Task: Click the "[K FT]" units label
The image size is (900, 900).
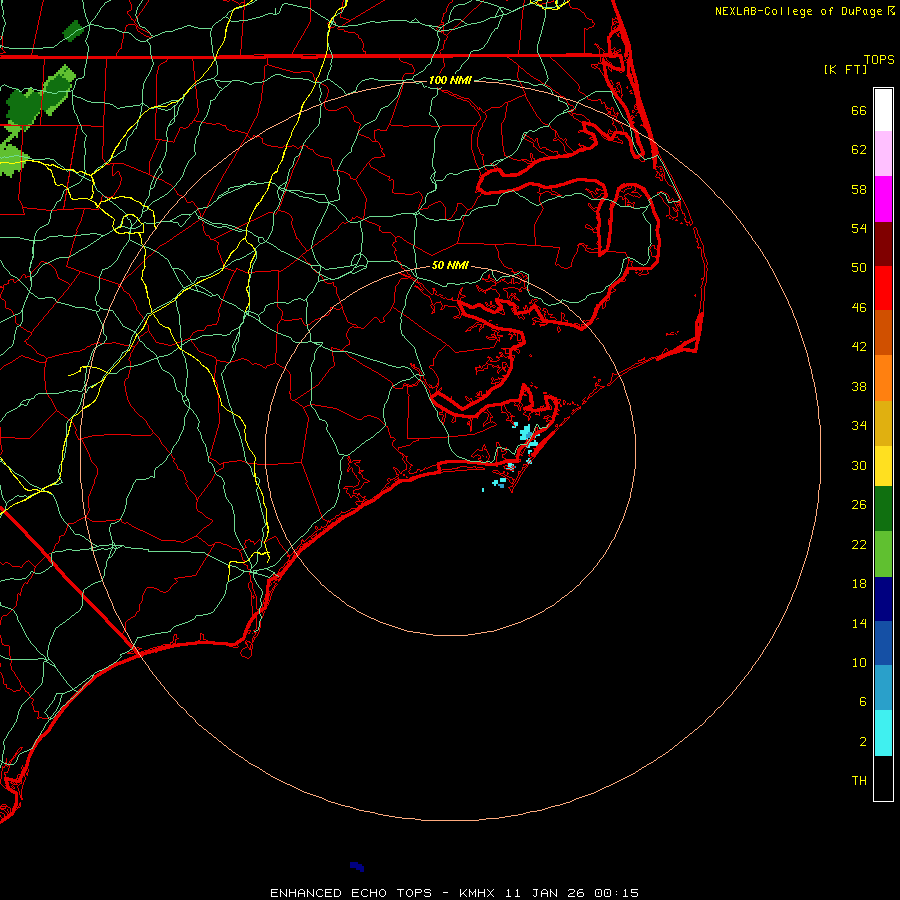Action: tap(845, 70)
